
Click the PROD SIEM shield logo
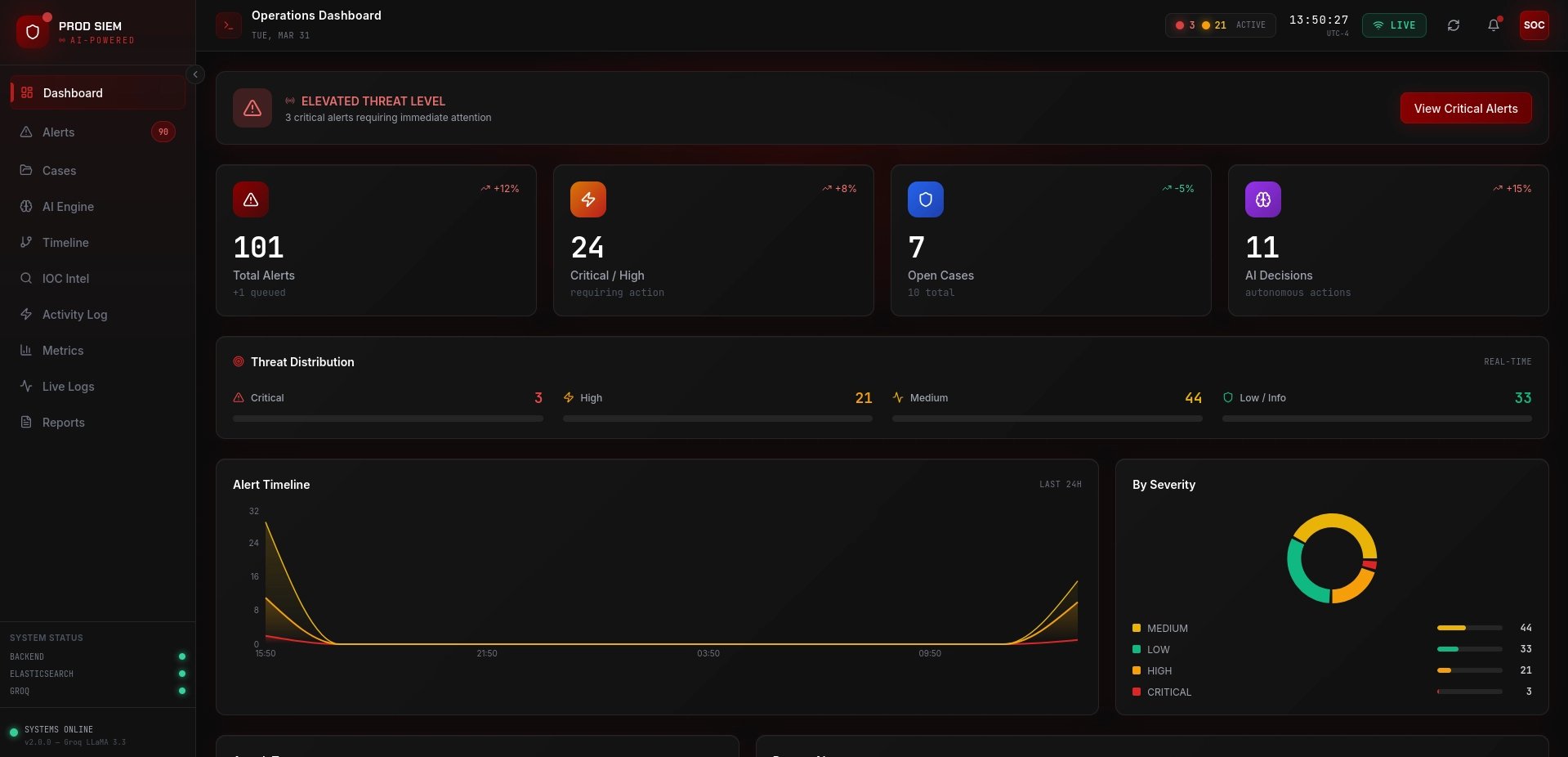(33, 32)
